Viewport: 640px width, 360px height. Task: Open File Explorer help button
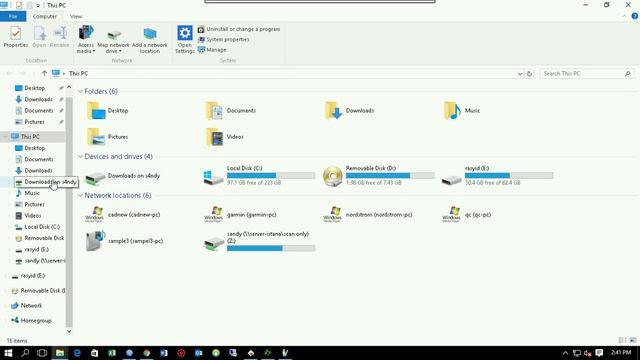click(x=634, y=16)
